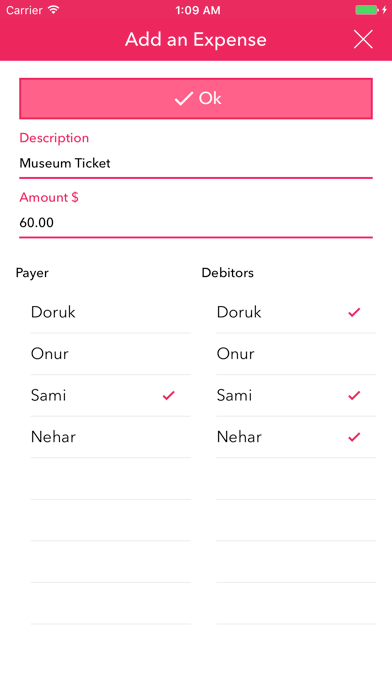Close the Add an Expense screen
The width and height of the screenshot is (392, 696).
[363, 40]
